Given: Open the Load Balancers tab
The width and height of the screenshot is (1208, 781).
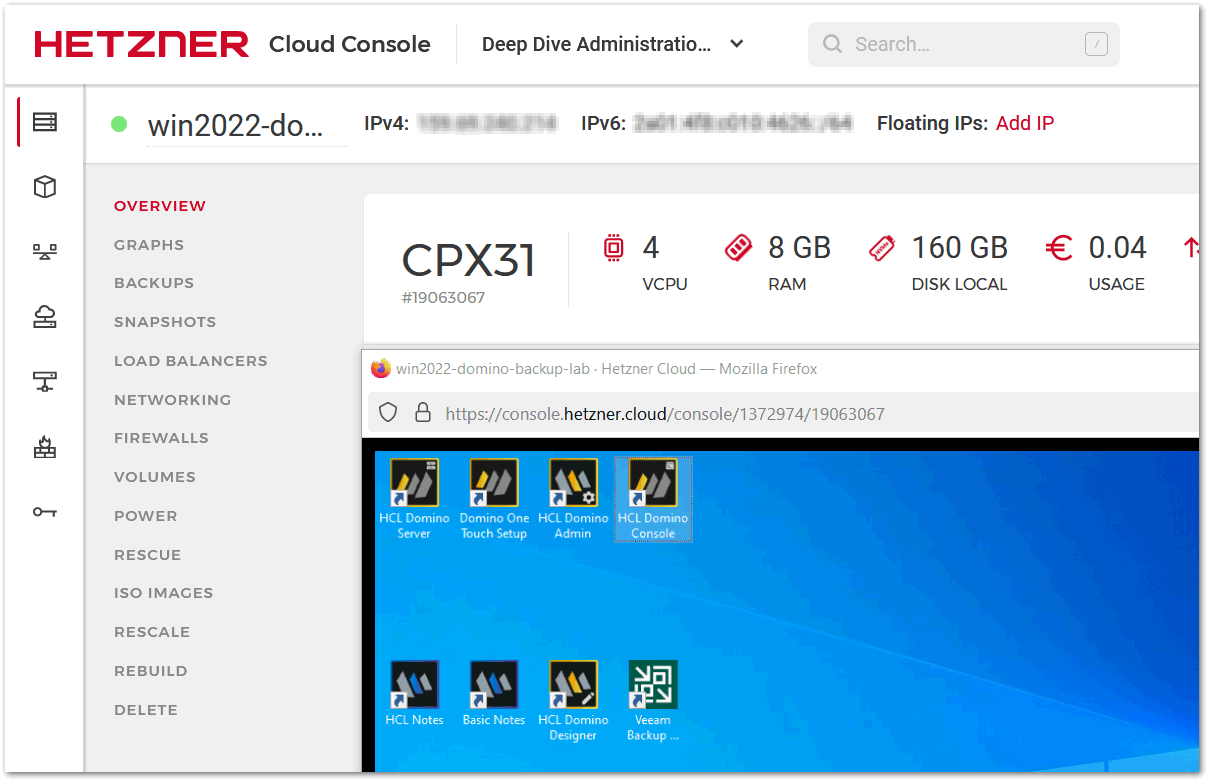Looking at the screenshot, I should tap(191, 361).
